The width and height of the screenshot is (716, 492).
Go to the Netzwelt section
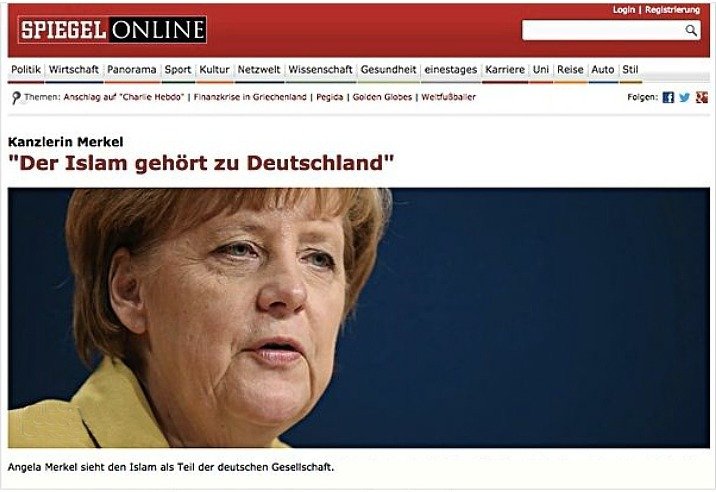click(259, 70)
